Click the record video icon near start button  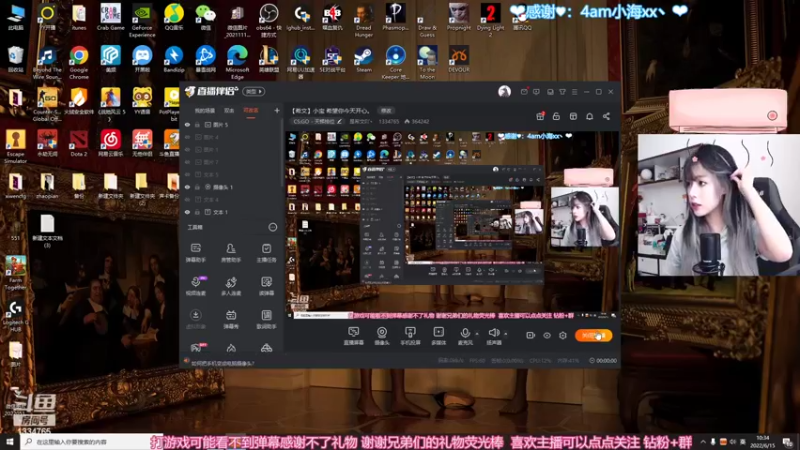click(531, 335)
